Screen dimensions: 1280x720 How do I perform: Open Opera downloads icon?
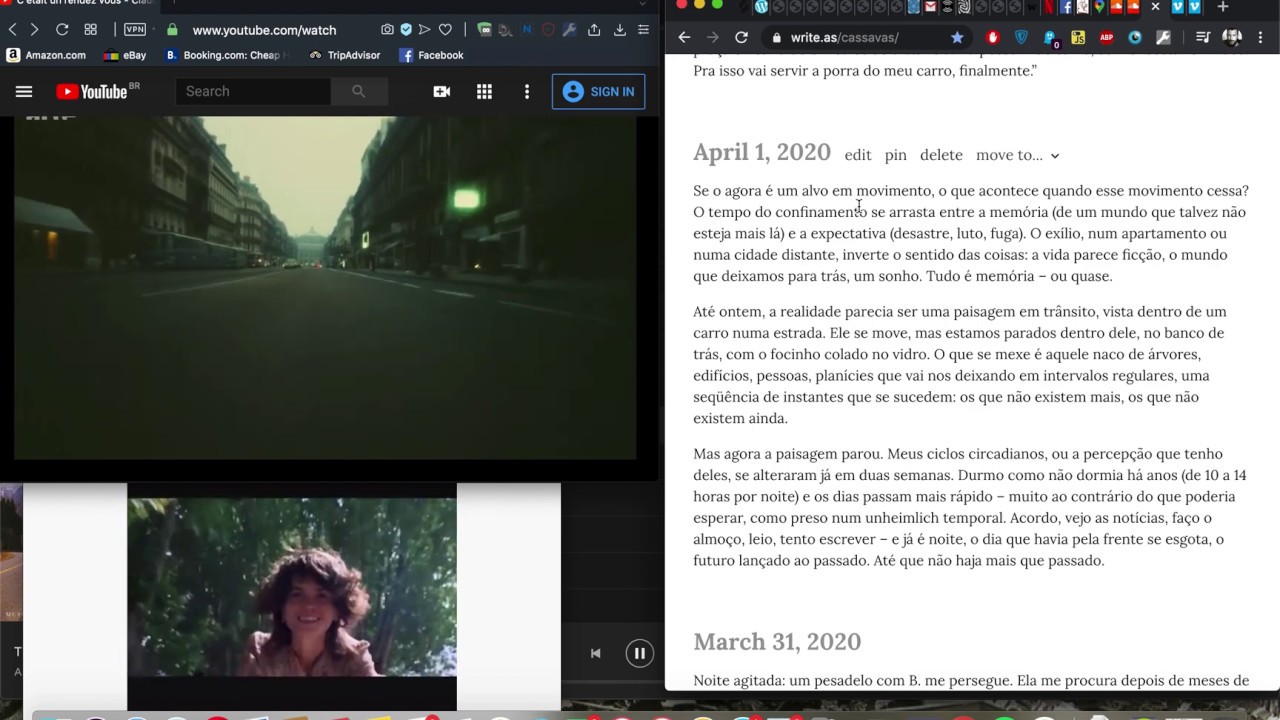[x=620, y=30]
